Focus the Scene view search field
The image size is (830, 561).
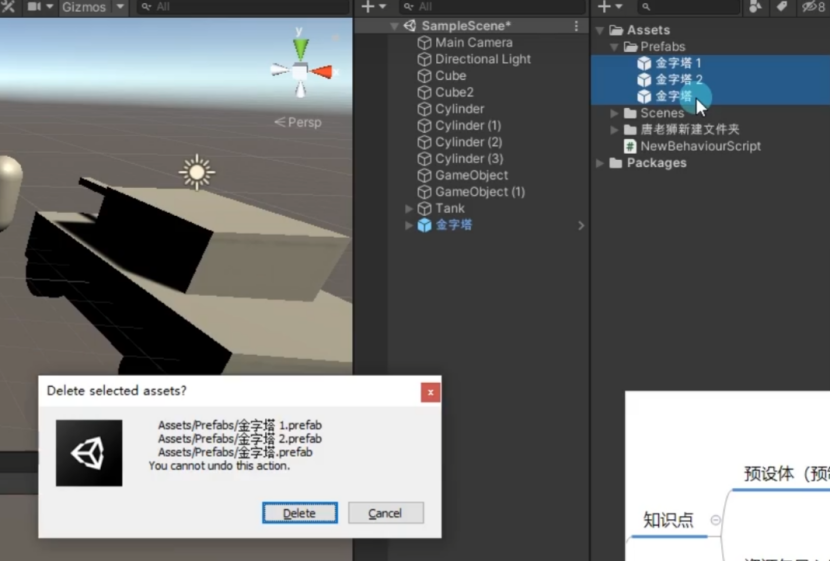[242, 7]
